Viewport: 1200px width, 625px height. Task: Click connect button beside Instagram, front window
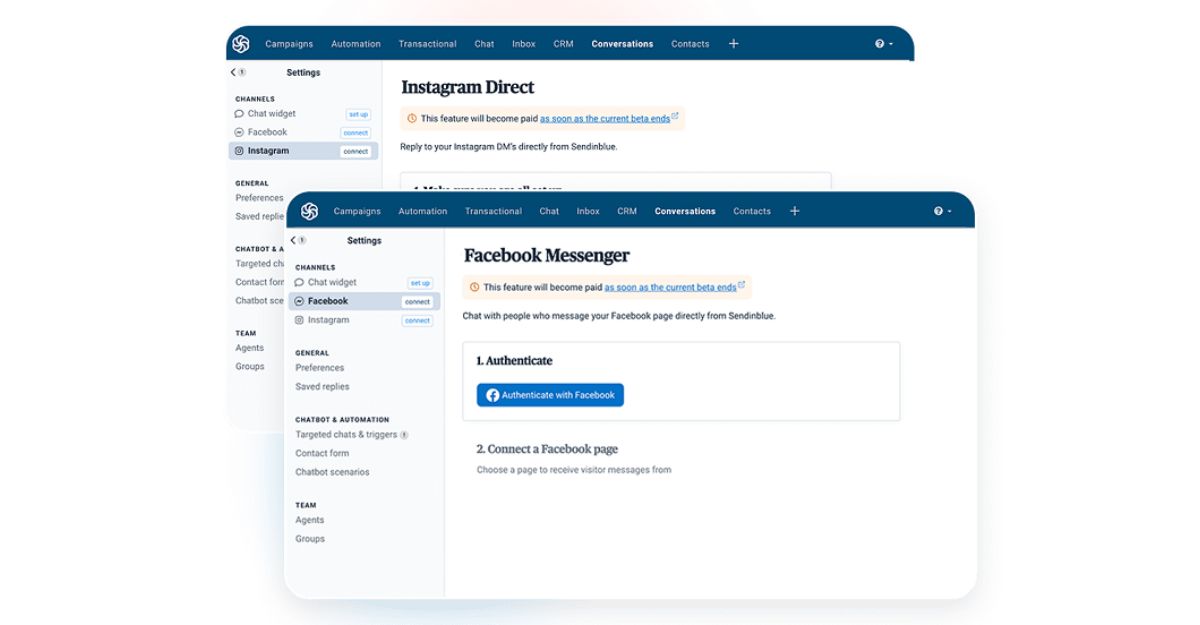click(x=417, y=321)
